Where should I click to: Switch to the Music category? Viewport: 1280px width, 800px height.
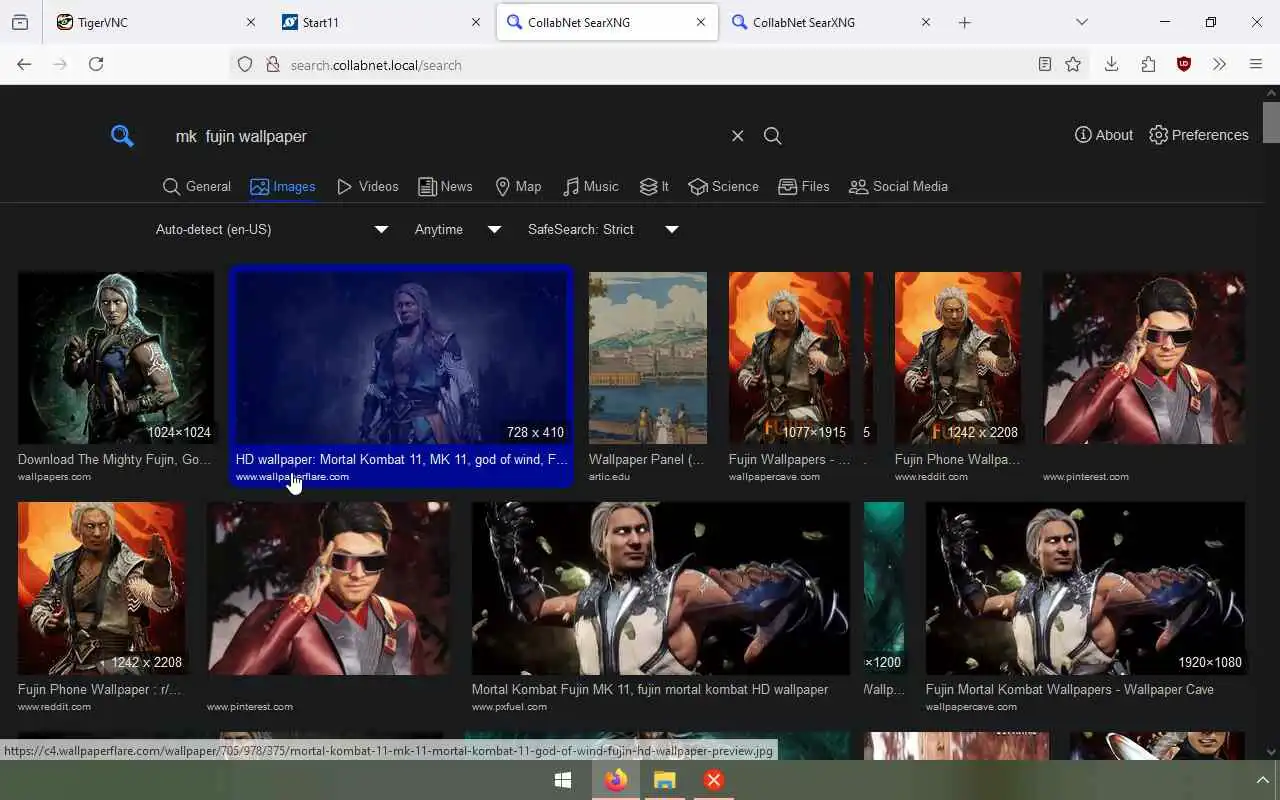coord(590,186)
